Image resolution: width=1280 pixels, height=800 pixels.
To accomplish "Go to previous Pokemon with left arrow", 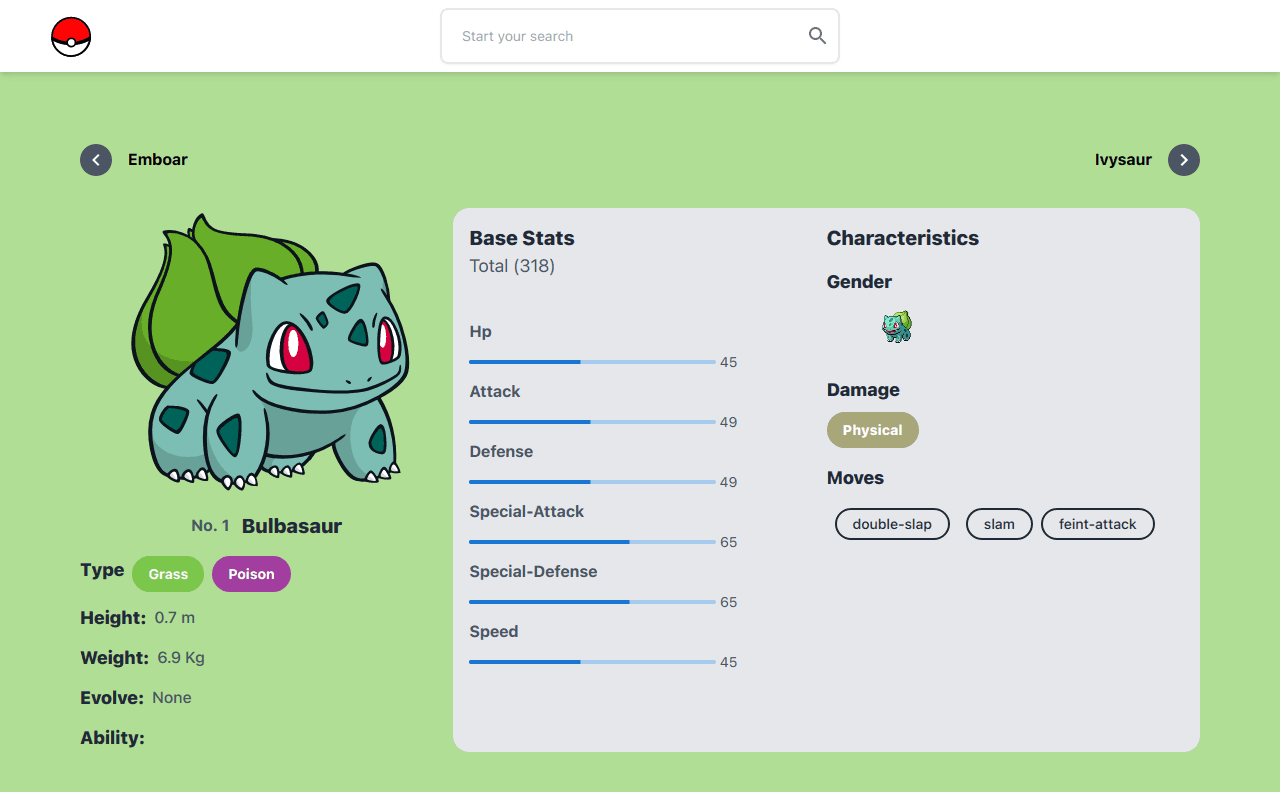I will (x=96, y=160).
